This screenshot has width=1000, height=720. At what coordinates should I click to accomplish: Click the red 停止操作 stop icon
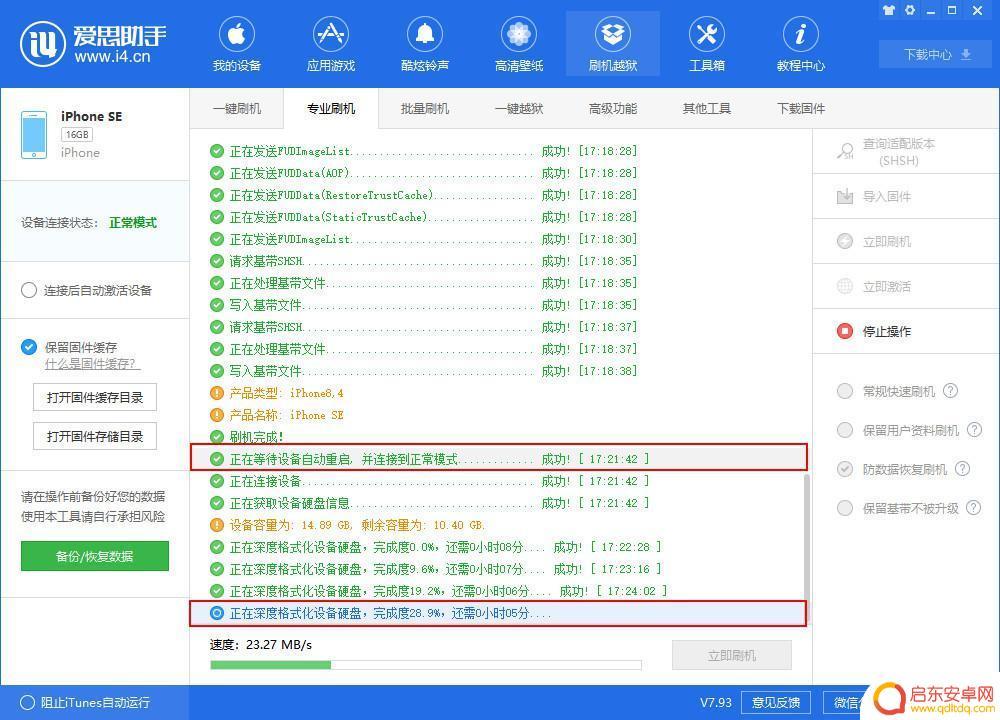click(x=845, y=331)
